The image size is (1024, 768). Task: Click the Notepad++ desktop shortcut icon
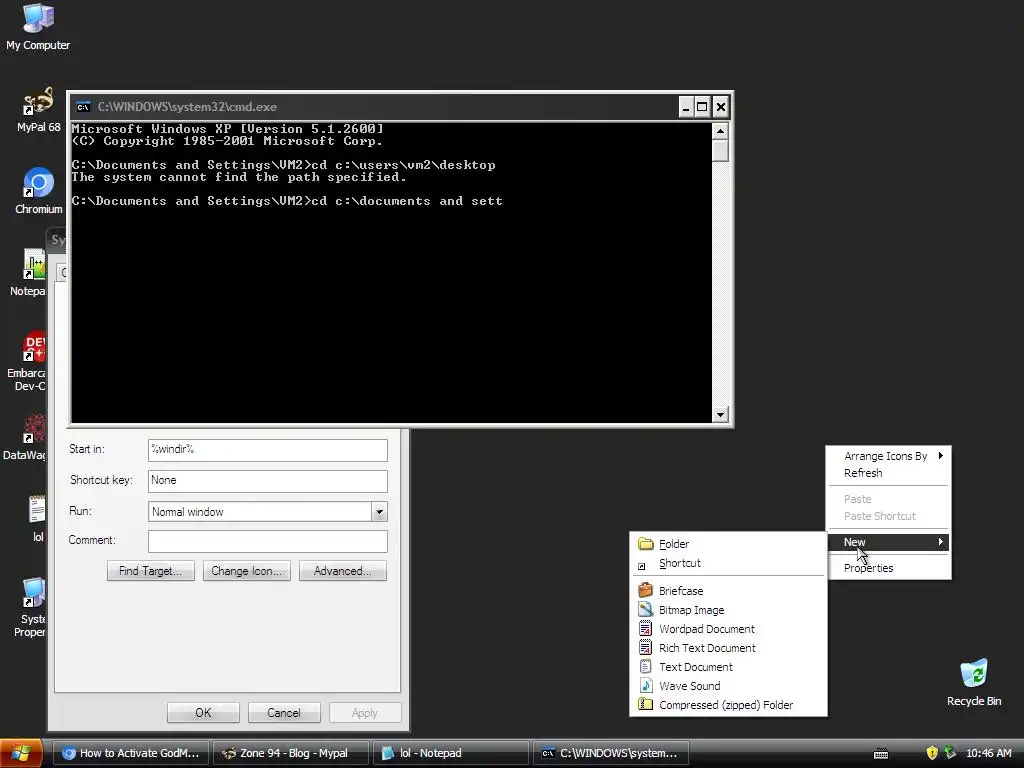click(x=29, y=273)
